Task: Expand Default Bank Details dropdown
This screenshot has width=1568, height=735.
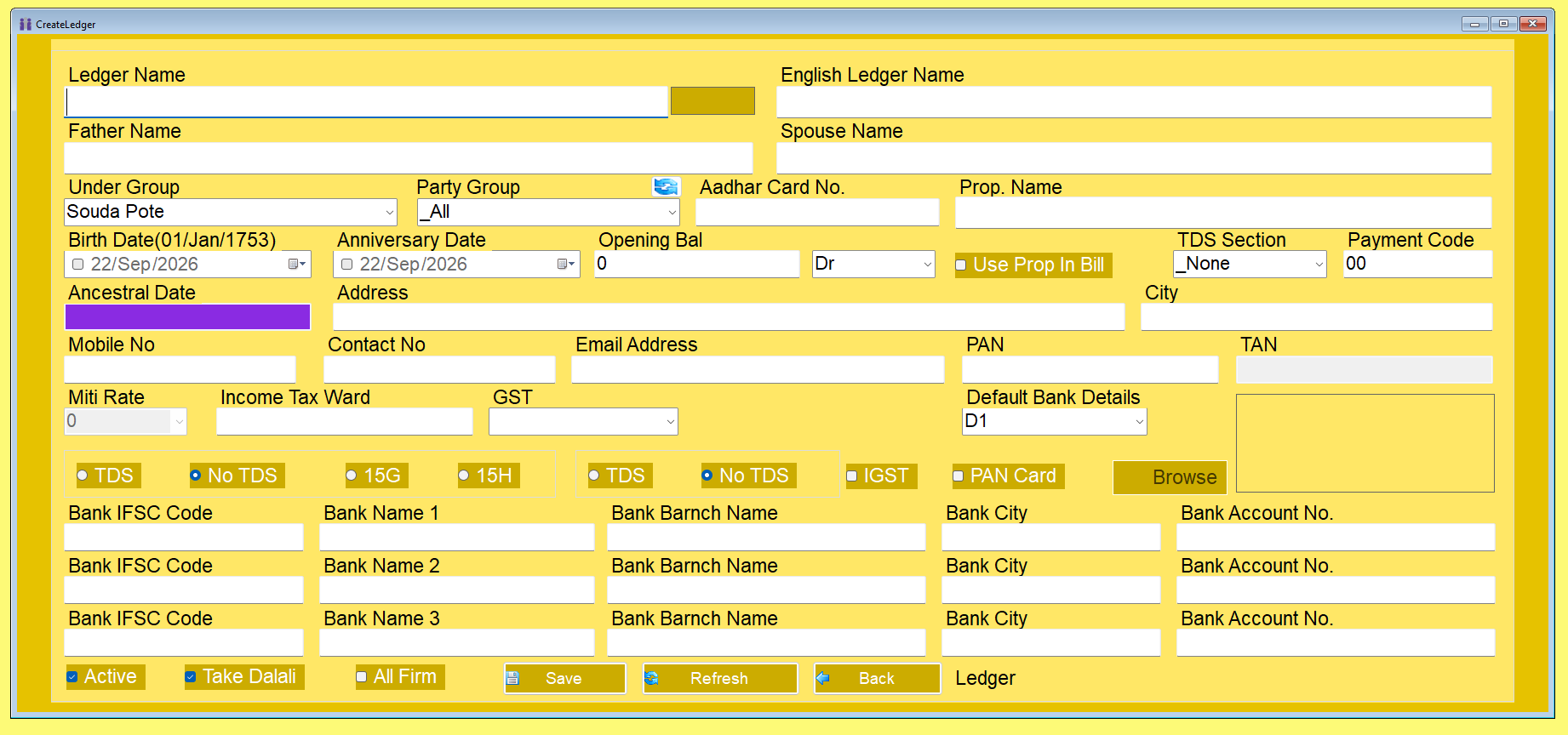Action: [1140, 422]
